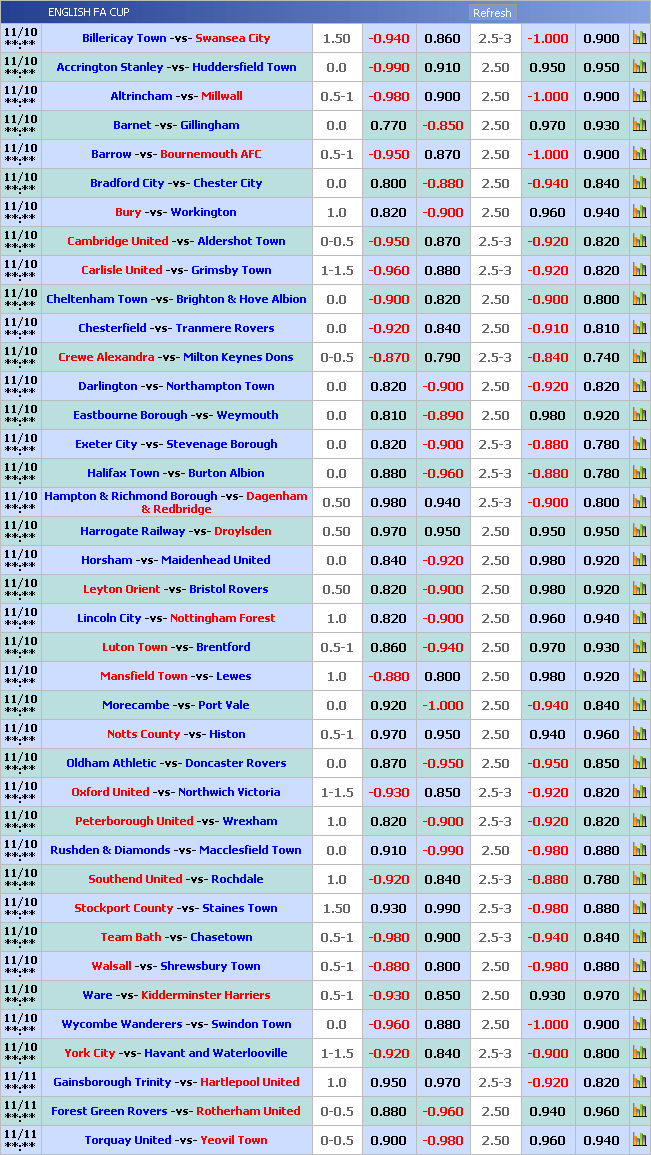The width and height of the screenshot is (651, 1155).
Task: Click chart icon for Notts County vs Histon
Action: coord(639,734)
